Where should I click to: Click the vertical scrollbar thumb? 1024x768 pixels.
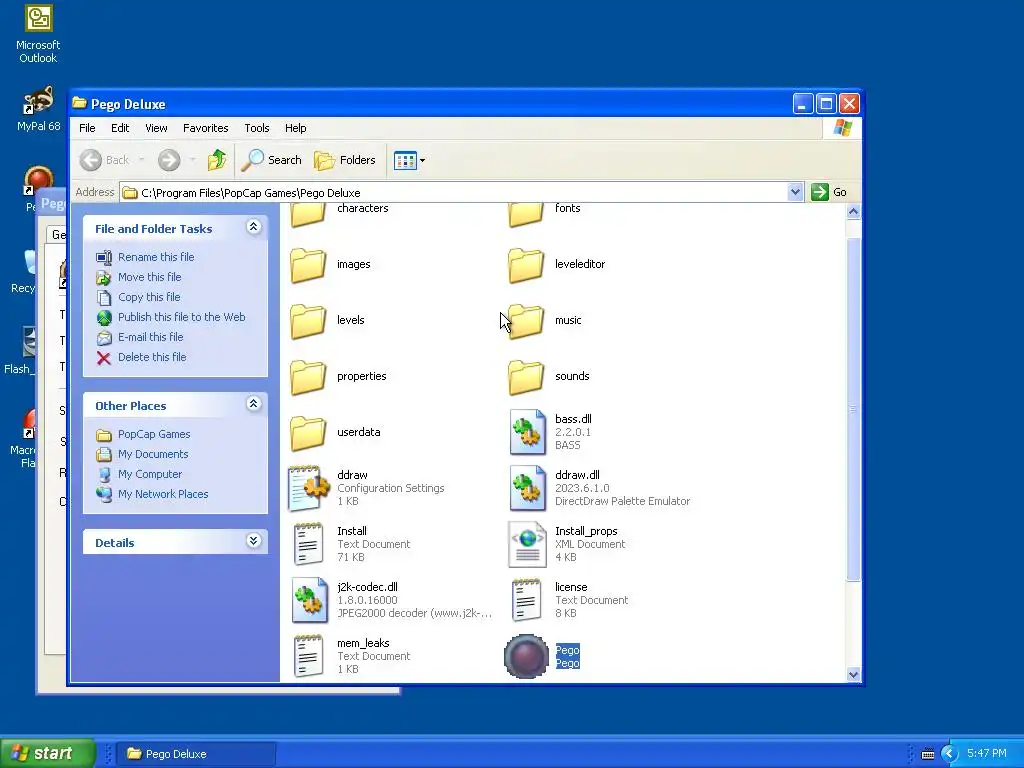[853, 409]
